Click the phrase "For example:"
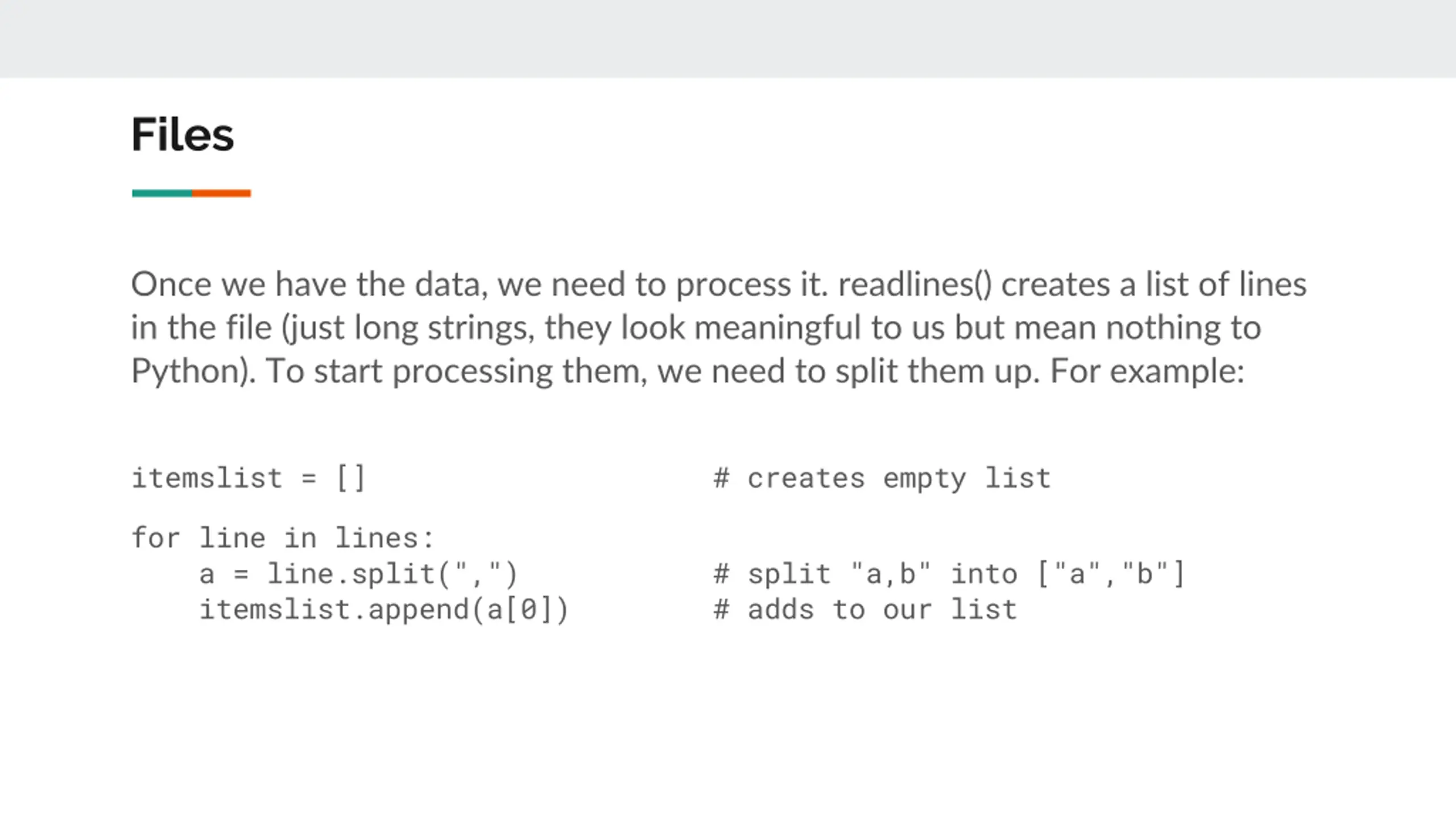Viewport: 1456px width, 819px height. point(1147,371)
